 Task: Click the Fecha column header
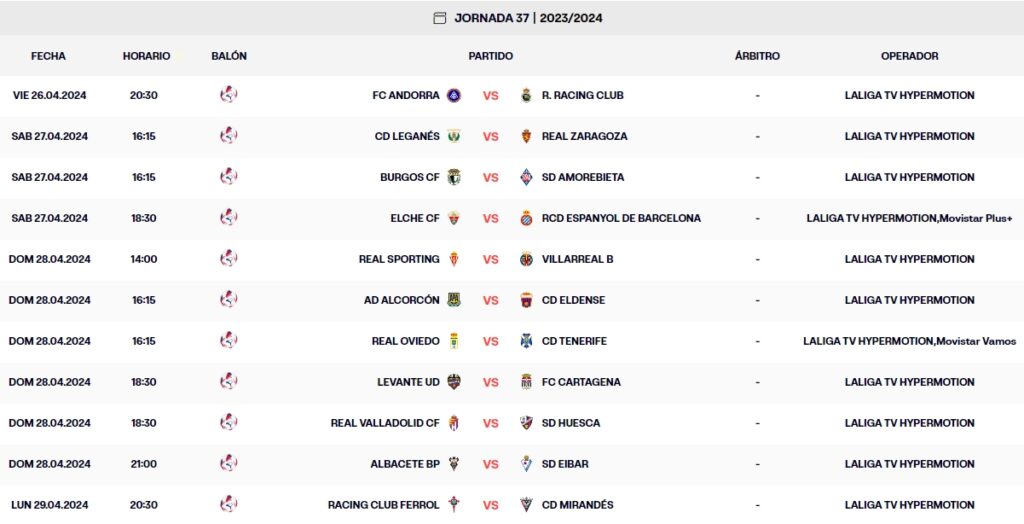point(48,56)
